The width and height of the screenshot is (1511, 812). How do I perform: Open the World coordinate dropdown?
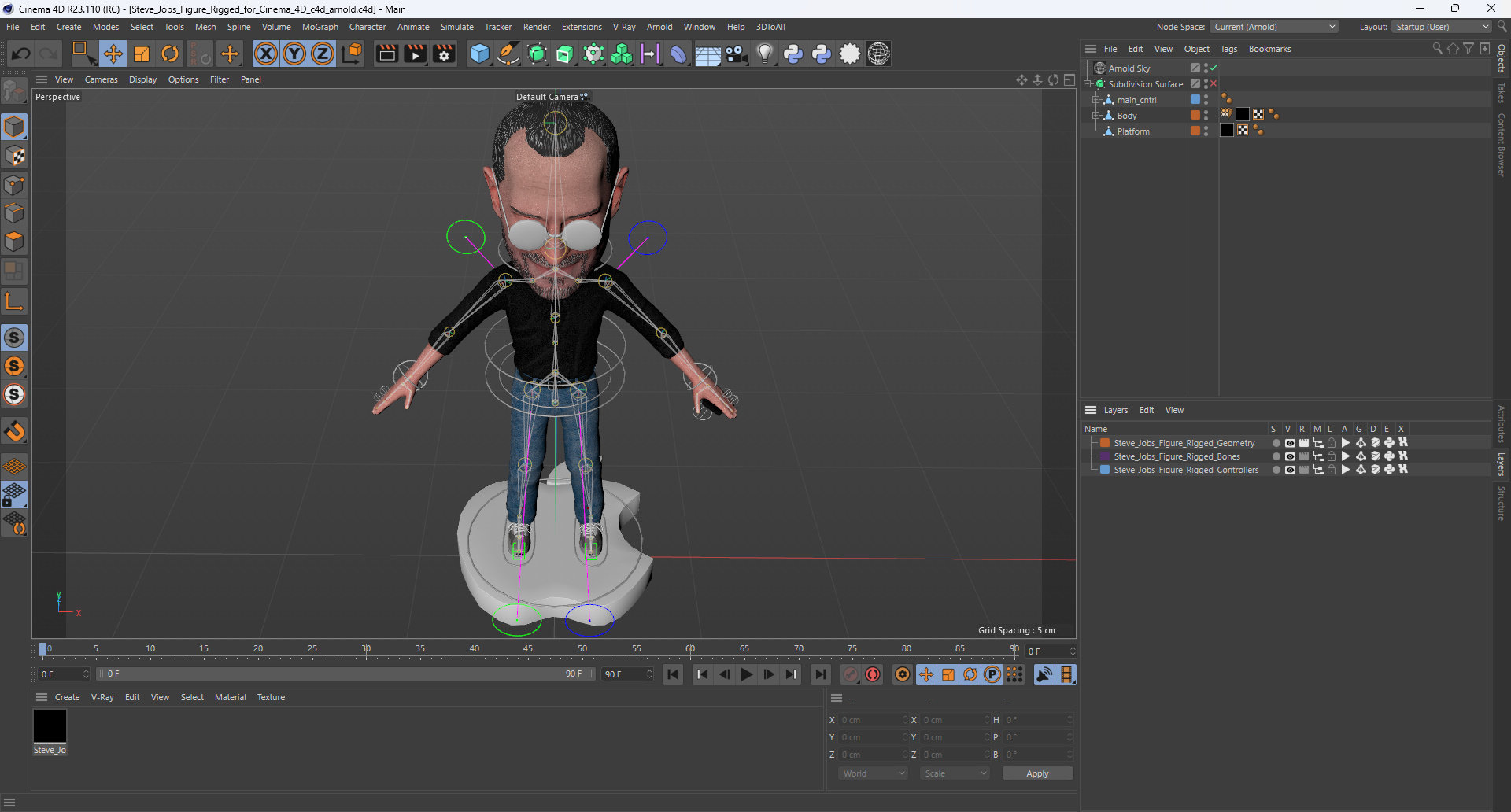[874, 773]
